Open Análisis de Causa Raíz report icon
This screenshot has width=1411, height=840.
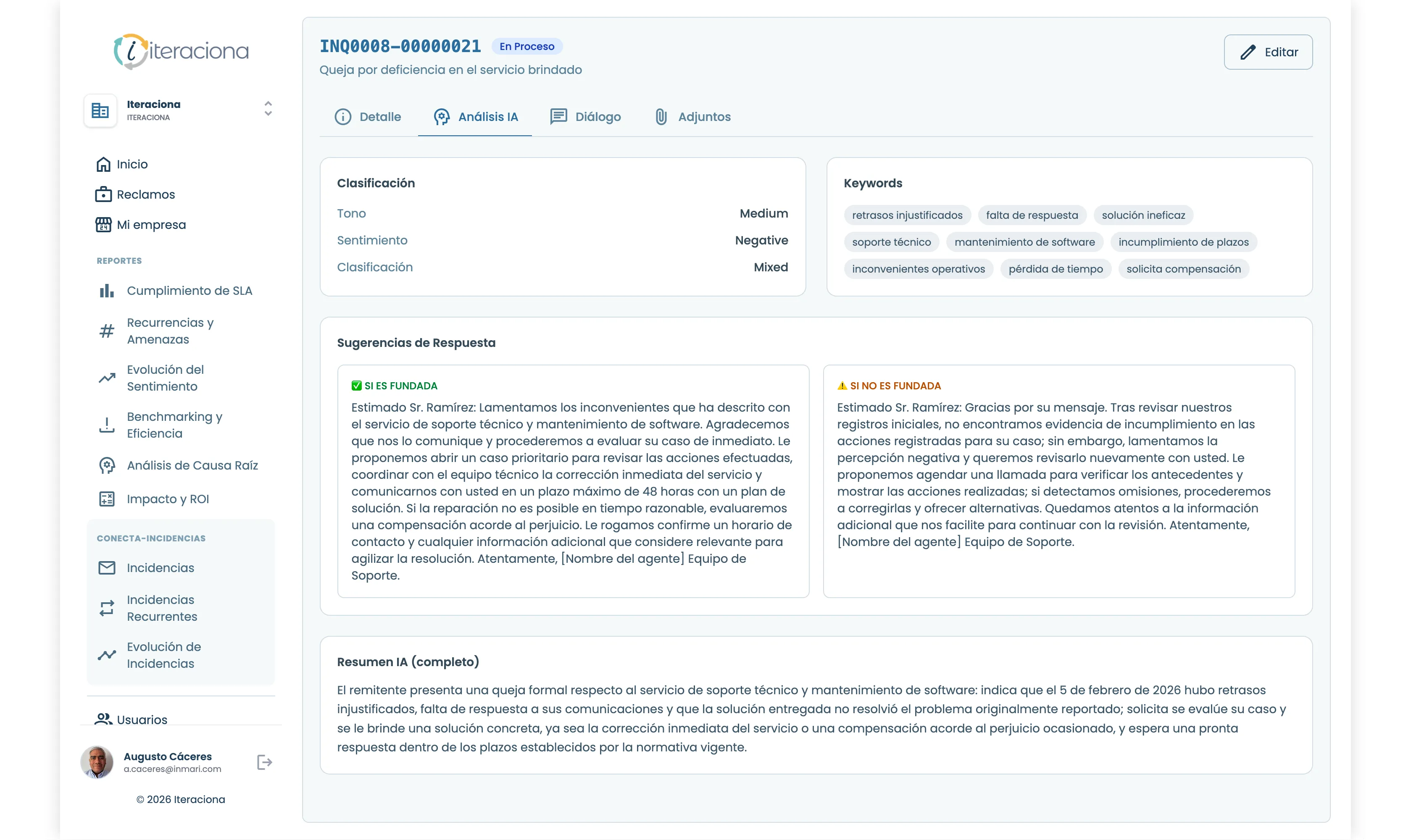pos(107,465)
